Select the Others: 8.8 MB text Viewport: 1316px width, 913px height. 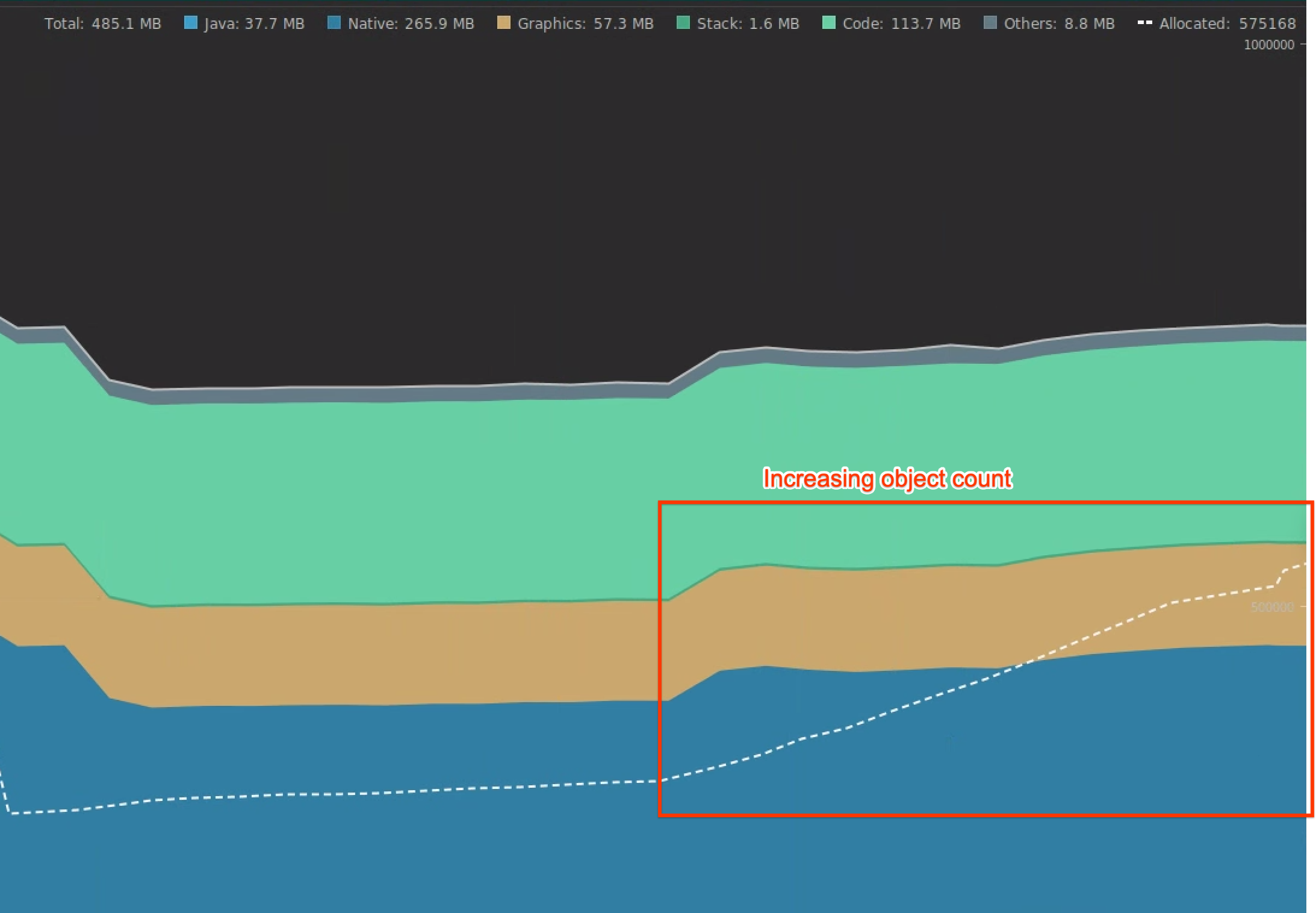(x=1060, y=24)
